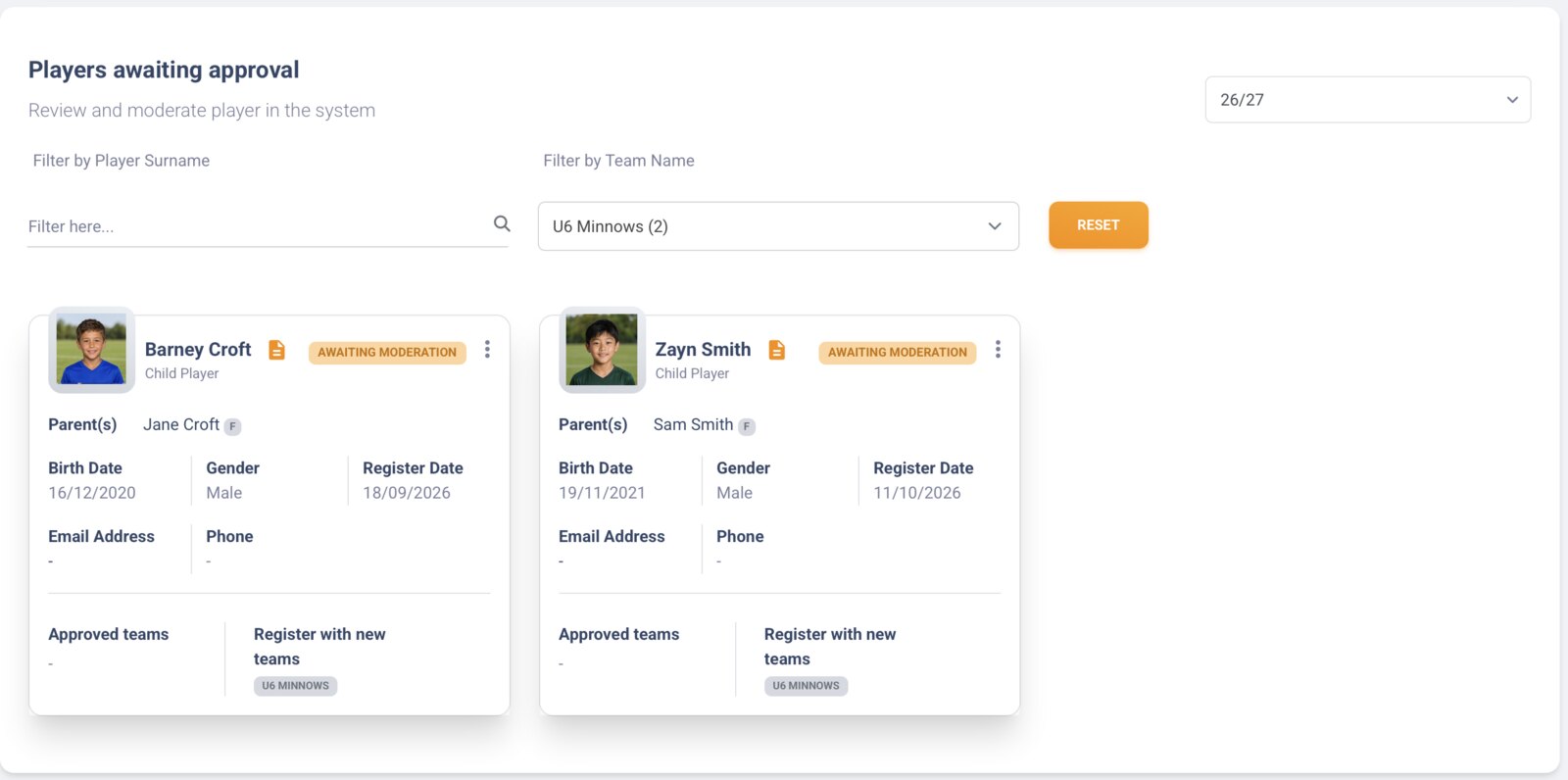Open Barney Croft's three-dot options menu
The height and width of the screenshot is (780, 1568).
click(487, 350)
